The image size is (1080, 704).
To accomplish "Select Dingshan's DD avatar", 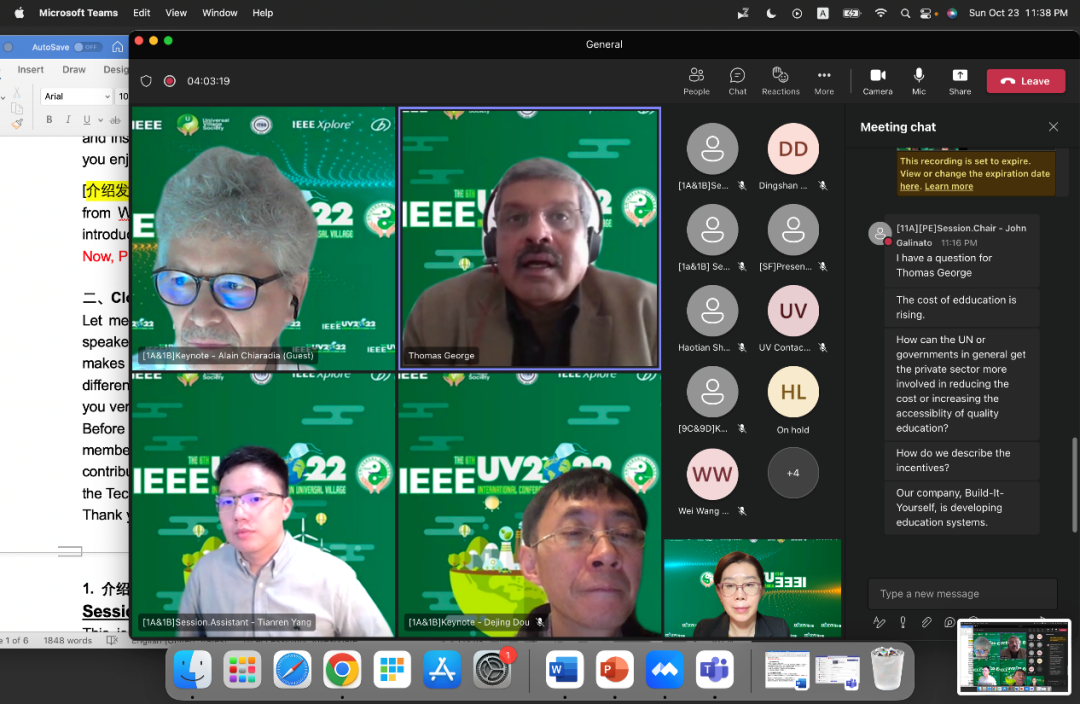I will 793,149.
